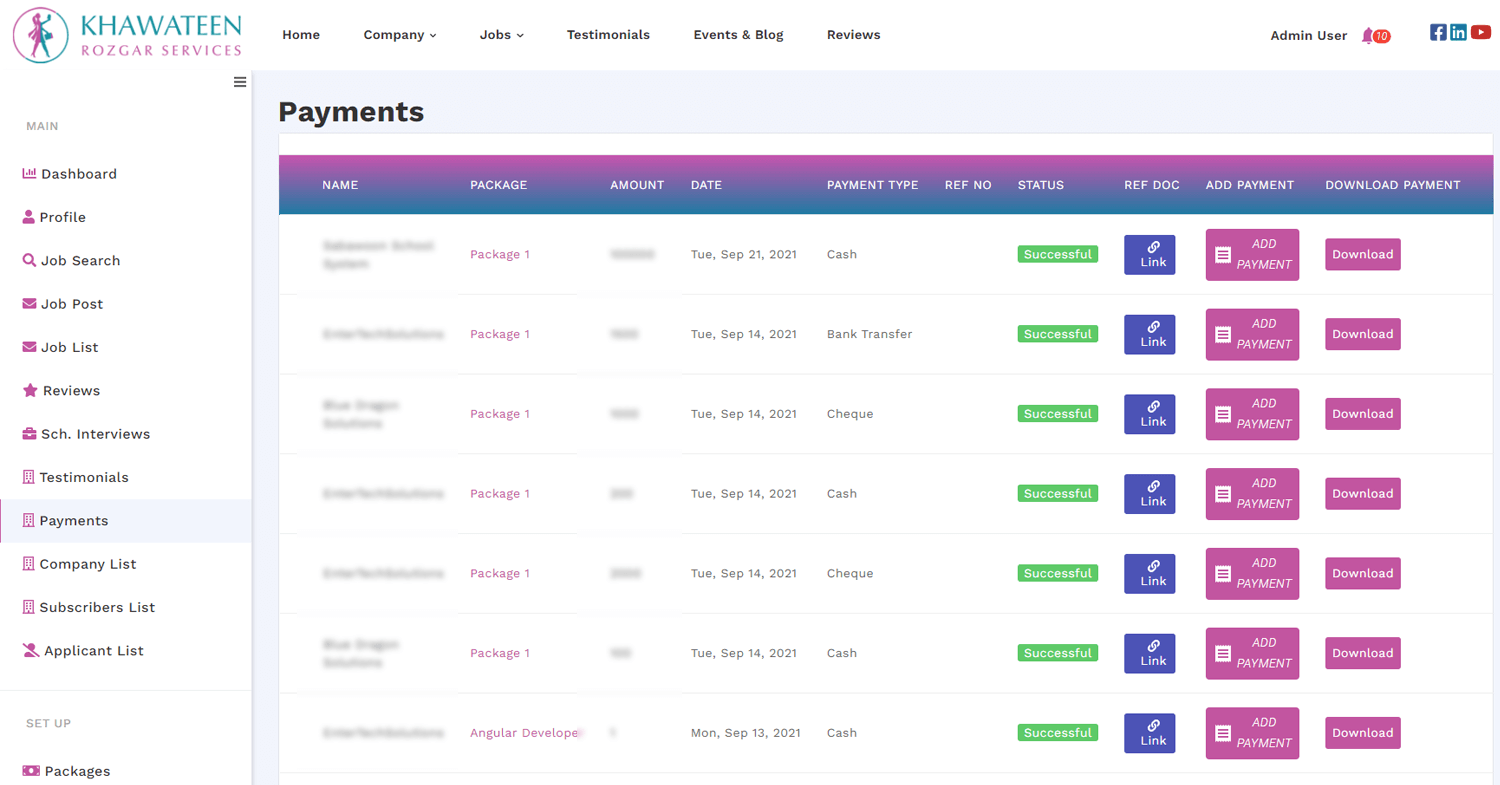Viewport: 1500px width, 785px height.
Task: Click the Job Search magnifier icon
Action: point(29,261)
